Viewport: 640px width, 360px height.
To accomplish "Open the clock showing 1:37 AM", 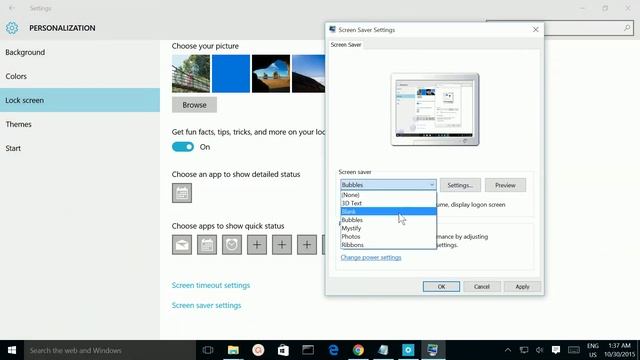I will click(619, 350).
